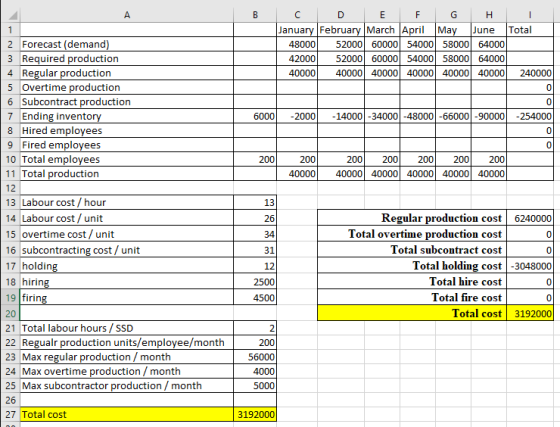560x427 pixels.
Task: Select row 7 header
Action: point(10,116)
